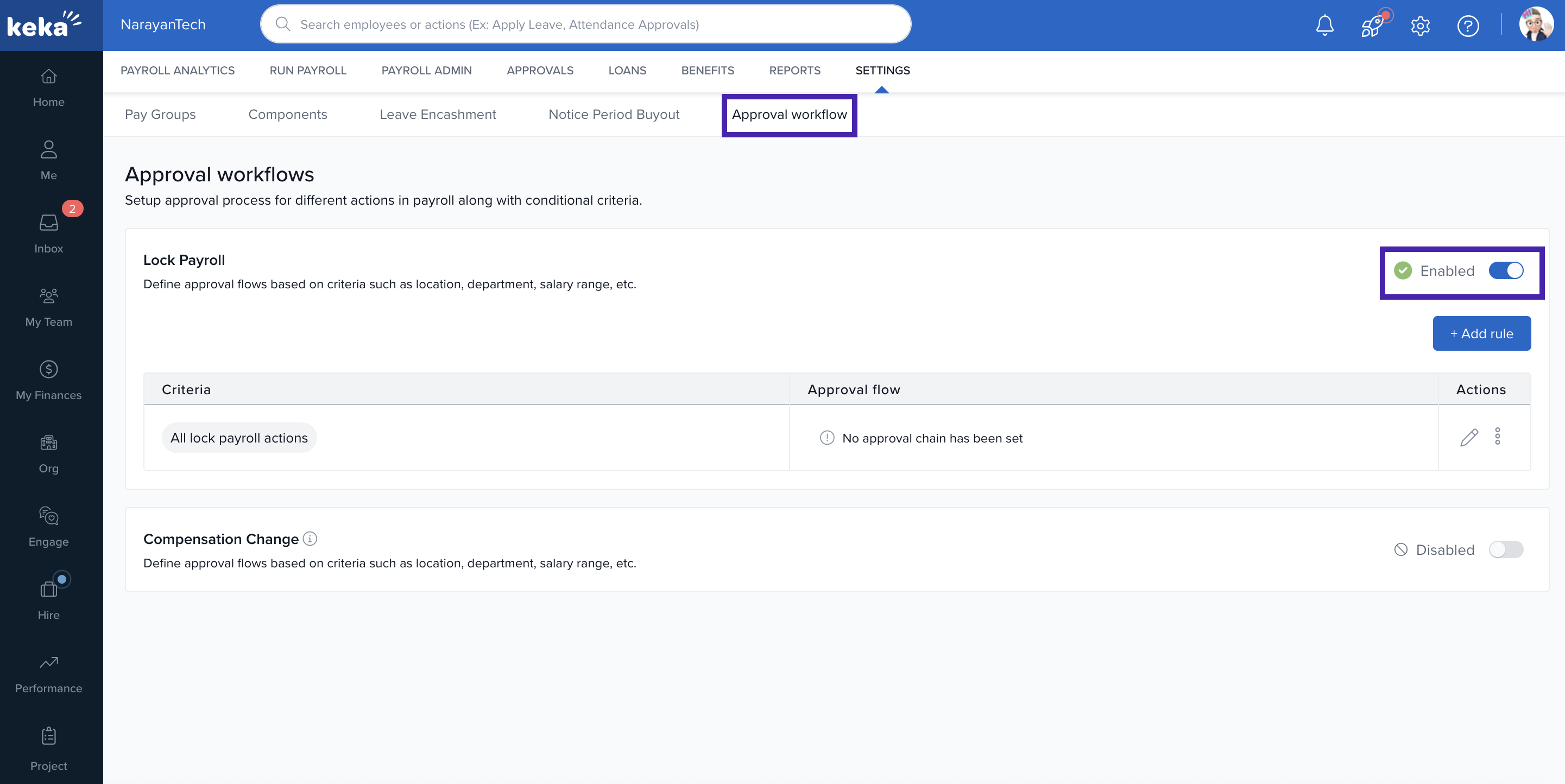The image size is (1565, 784).
Task: Click the employee search field
Action: click(x=586, y=24)
